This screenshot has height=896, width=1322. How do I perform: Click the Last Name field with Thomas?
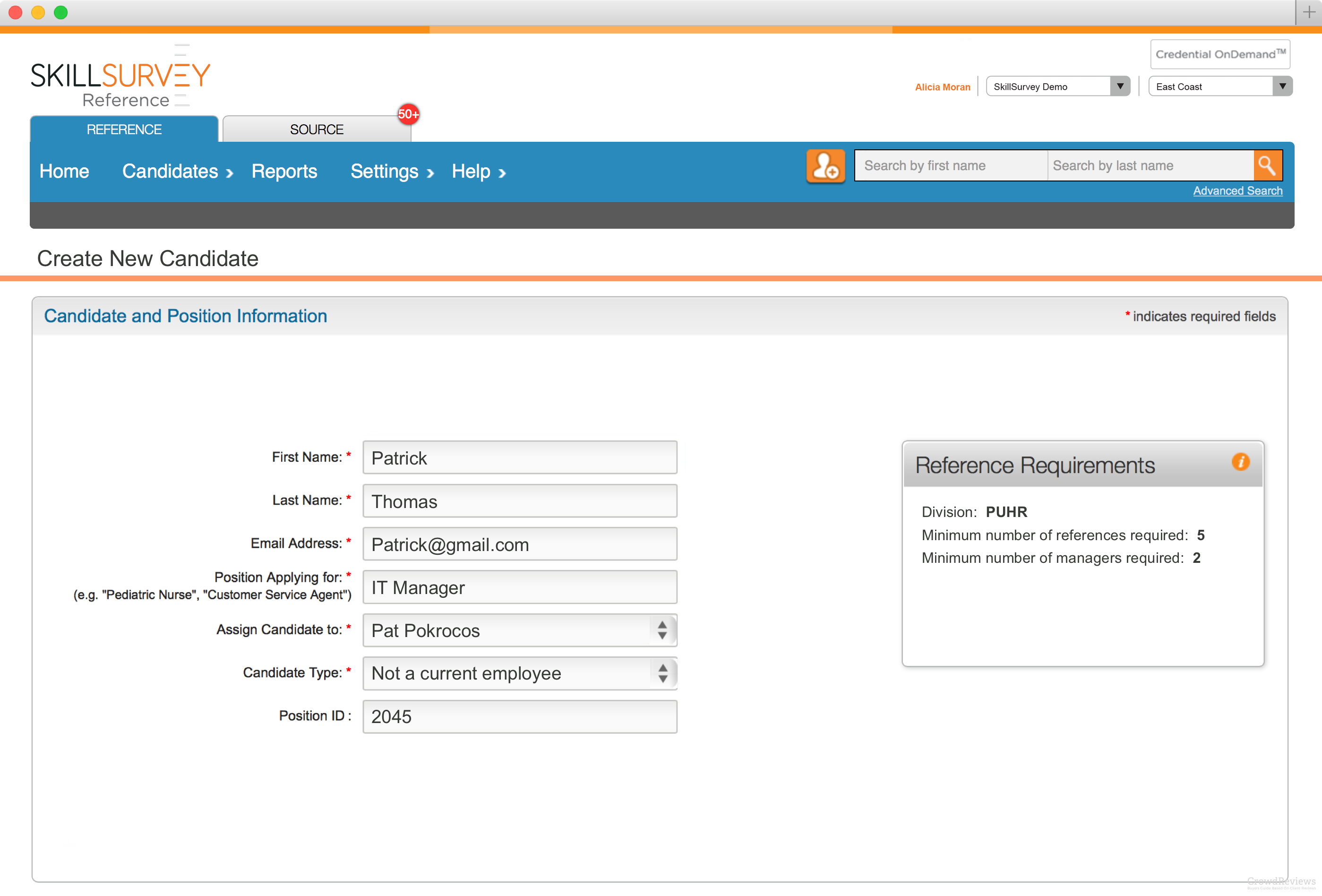[519, 500]
